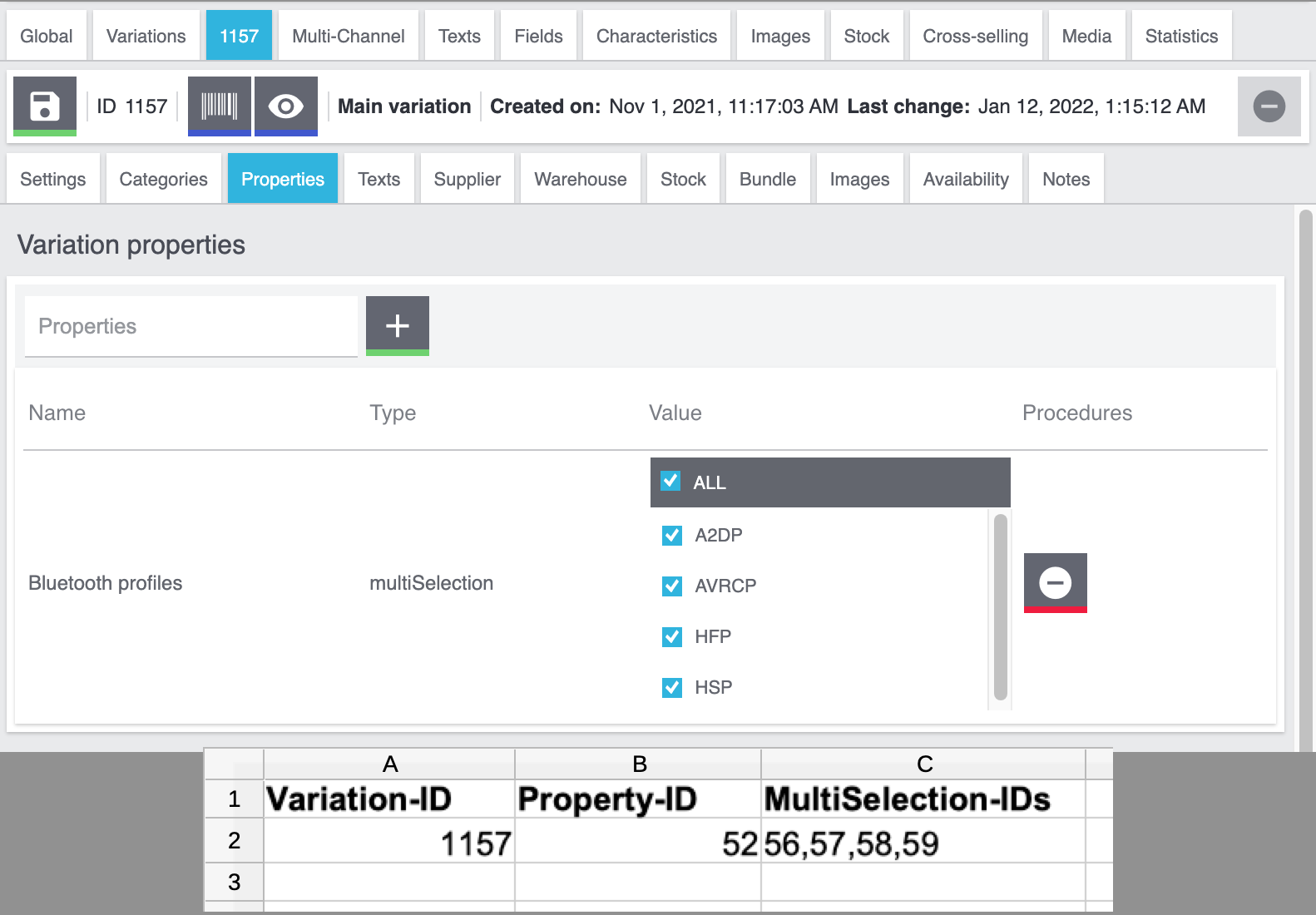Image resolution: width=1316 pixels, height=915 pixels.
Task: Toggle the AVRCP checkbox
Action: [x=672, y=586]
